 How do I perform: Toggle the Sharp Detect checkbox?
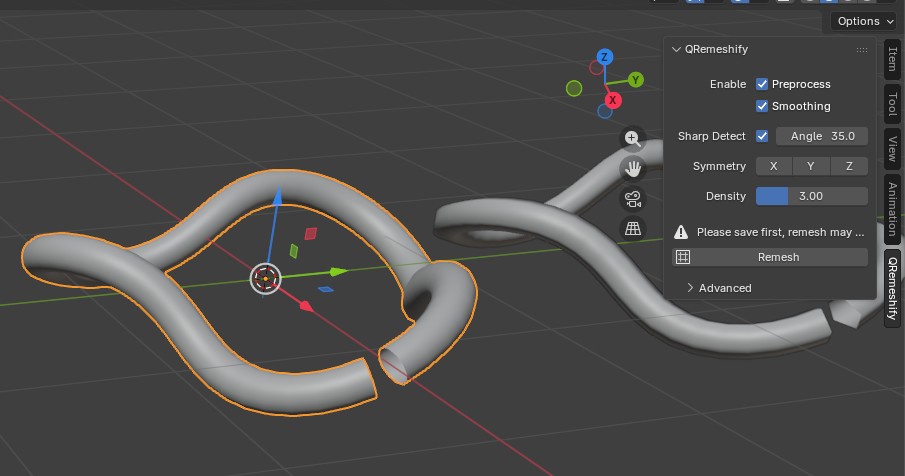coord(762,136)
